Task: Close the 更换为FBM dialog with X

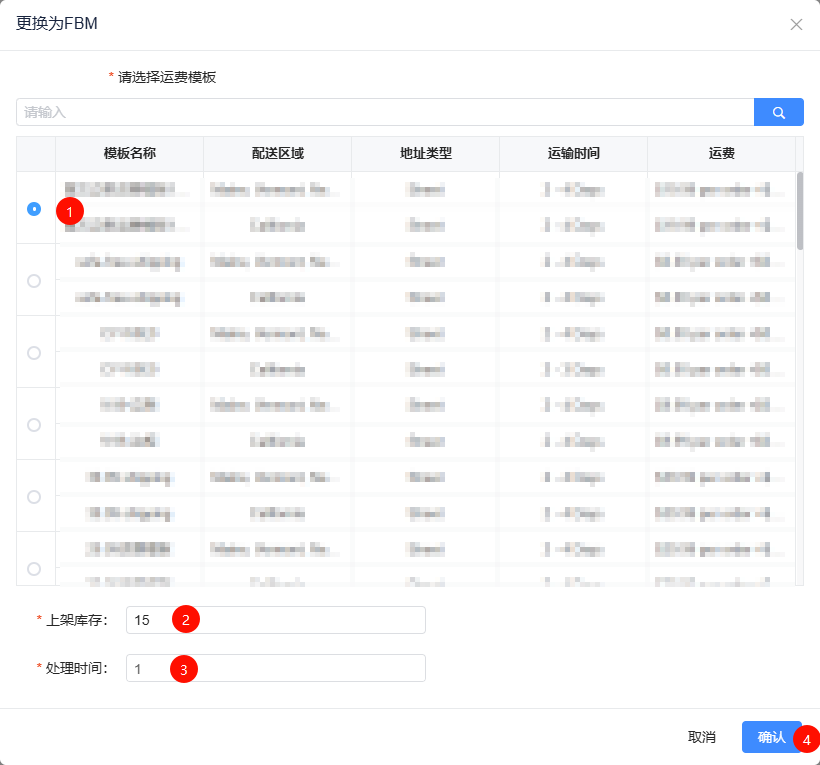Action: click(x=796, y=25)
